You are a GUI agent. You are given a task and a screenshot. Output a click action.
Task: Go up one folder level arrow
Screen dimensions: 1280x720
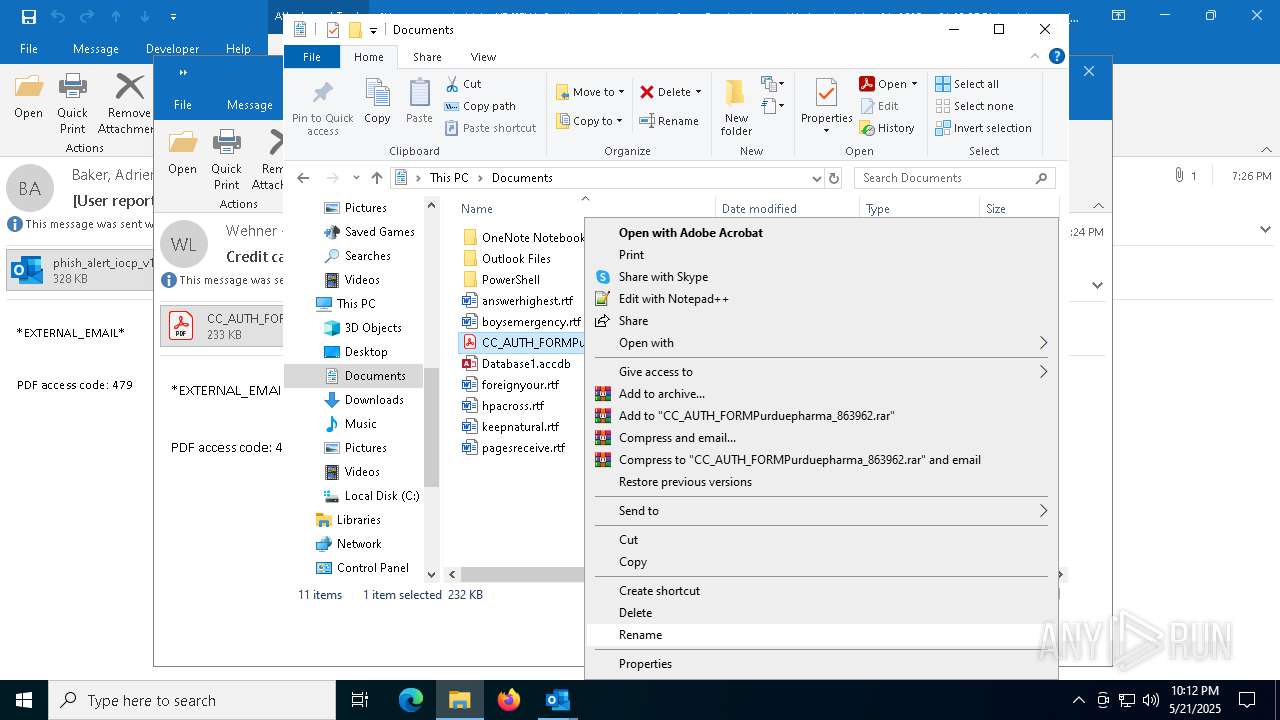click(376, 178)
